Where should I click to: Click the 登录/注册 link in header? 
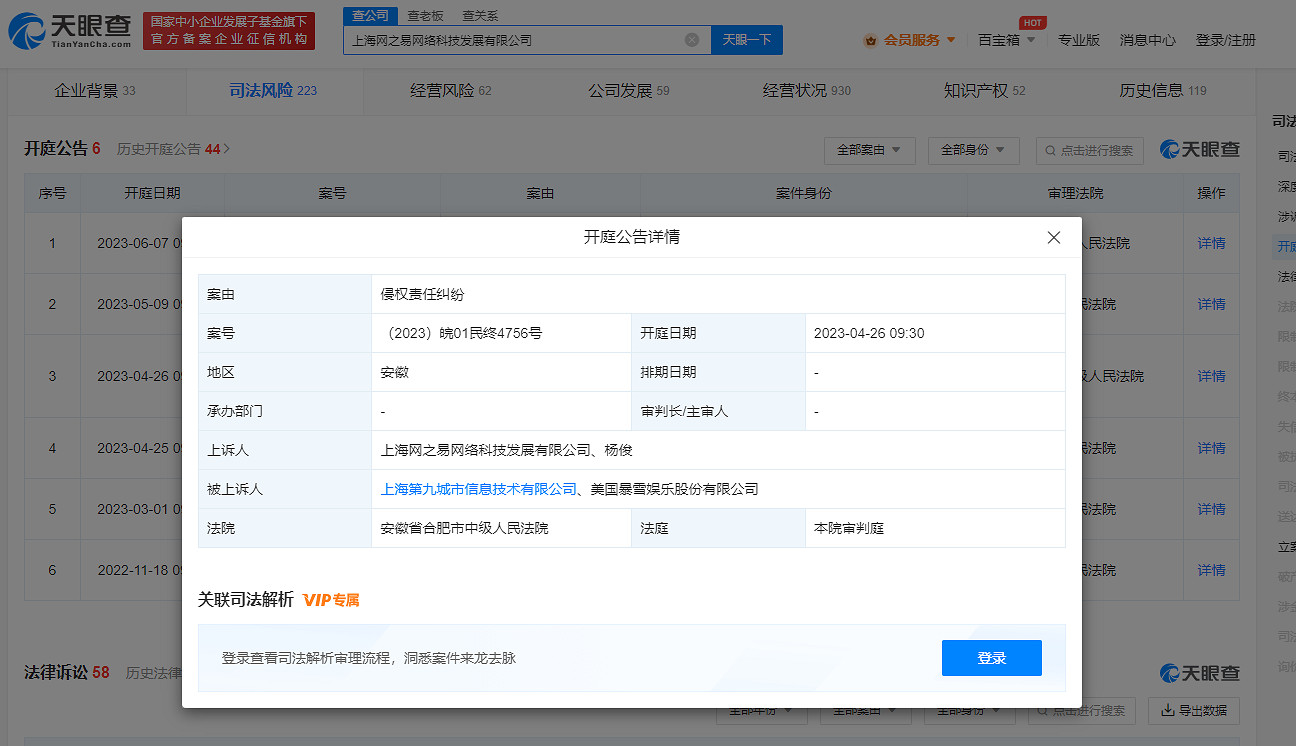(x=1225, y=40)
